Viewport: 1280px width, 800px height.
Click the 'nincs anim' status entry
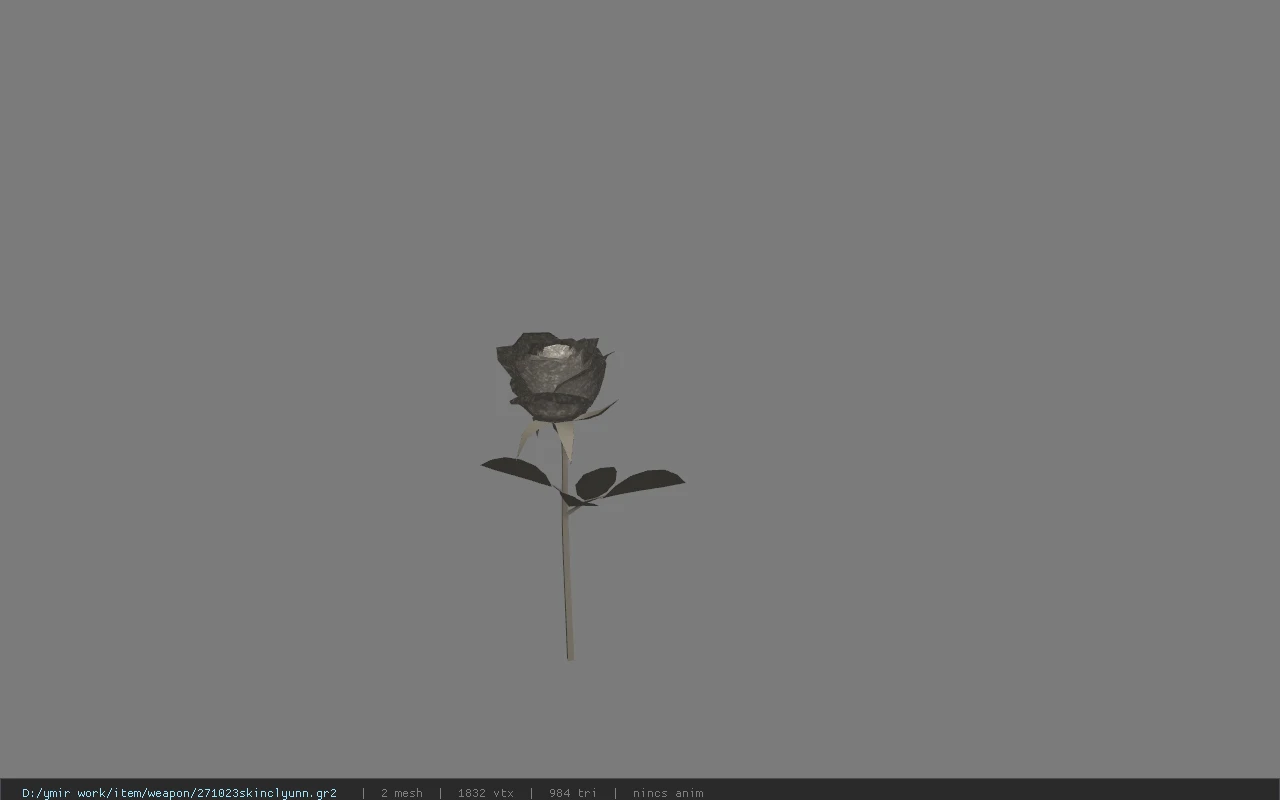coord(668,793)
